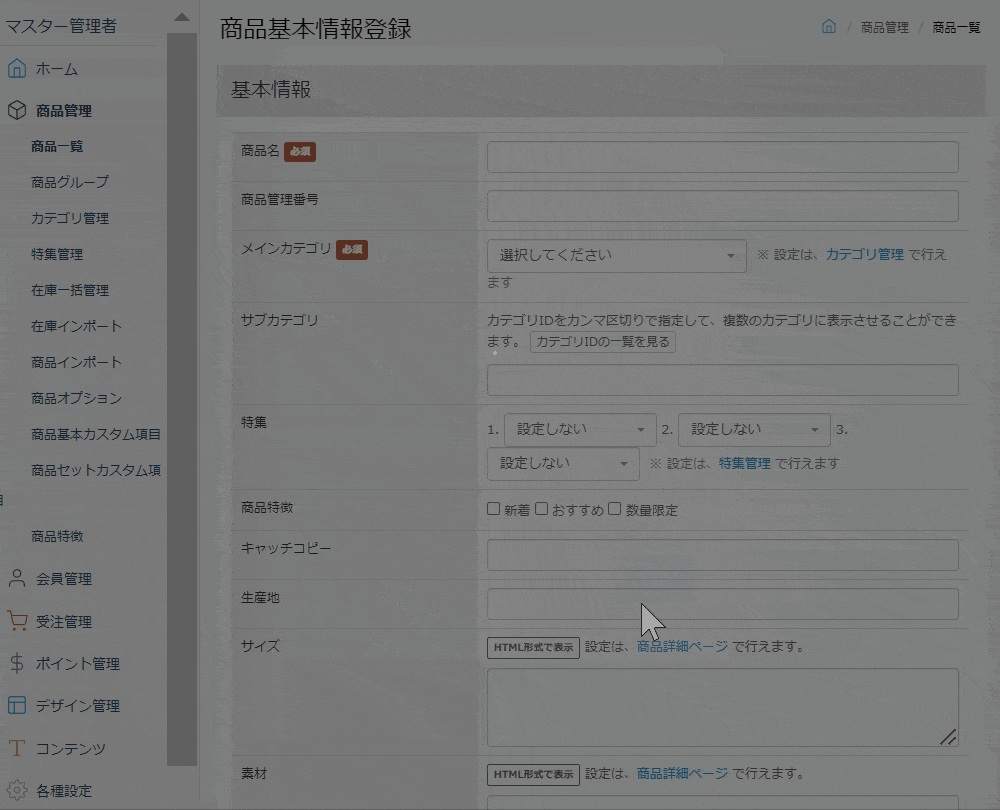
Task: Click 商品管理 in the breadcrumb
Action: [x=885, y=27]
